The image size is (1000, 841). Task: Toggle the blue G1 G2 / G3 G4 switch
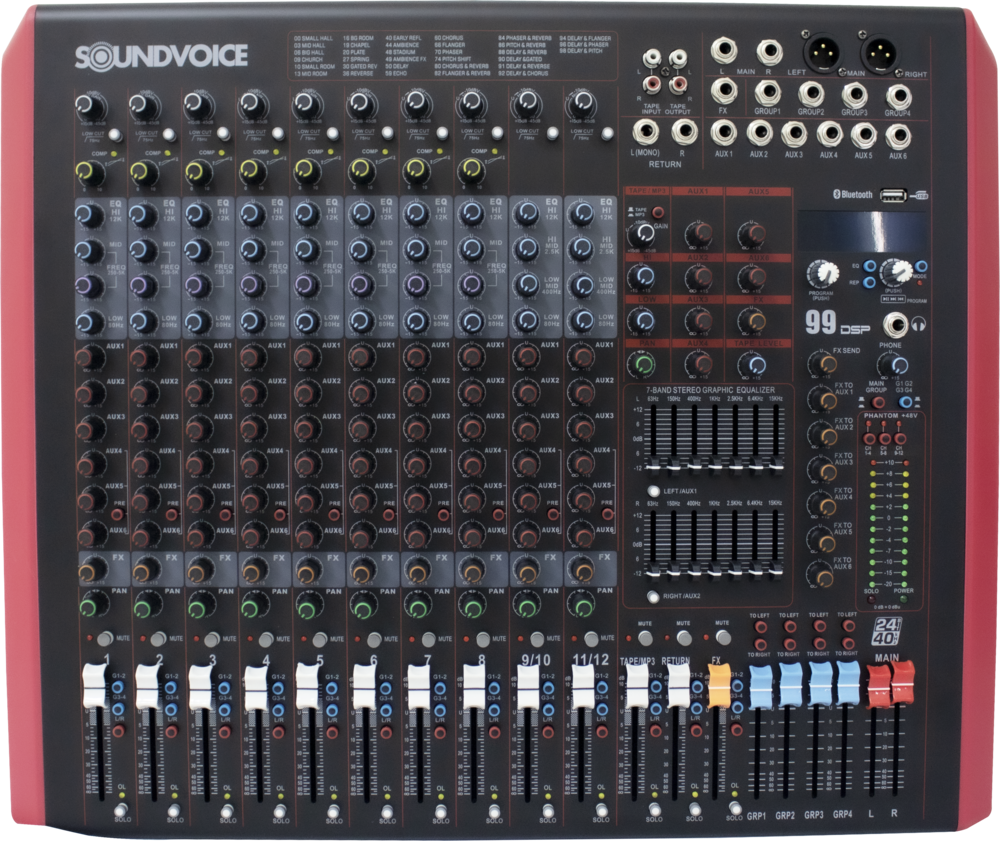point(905,402)
